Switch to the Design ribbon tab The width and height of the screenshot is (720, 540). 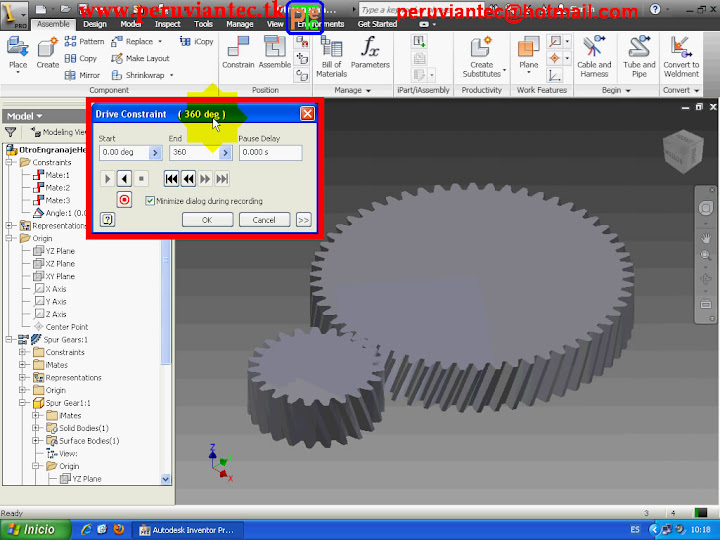coord(95,24)
